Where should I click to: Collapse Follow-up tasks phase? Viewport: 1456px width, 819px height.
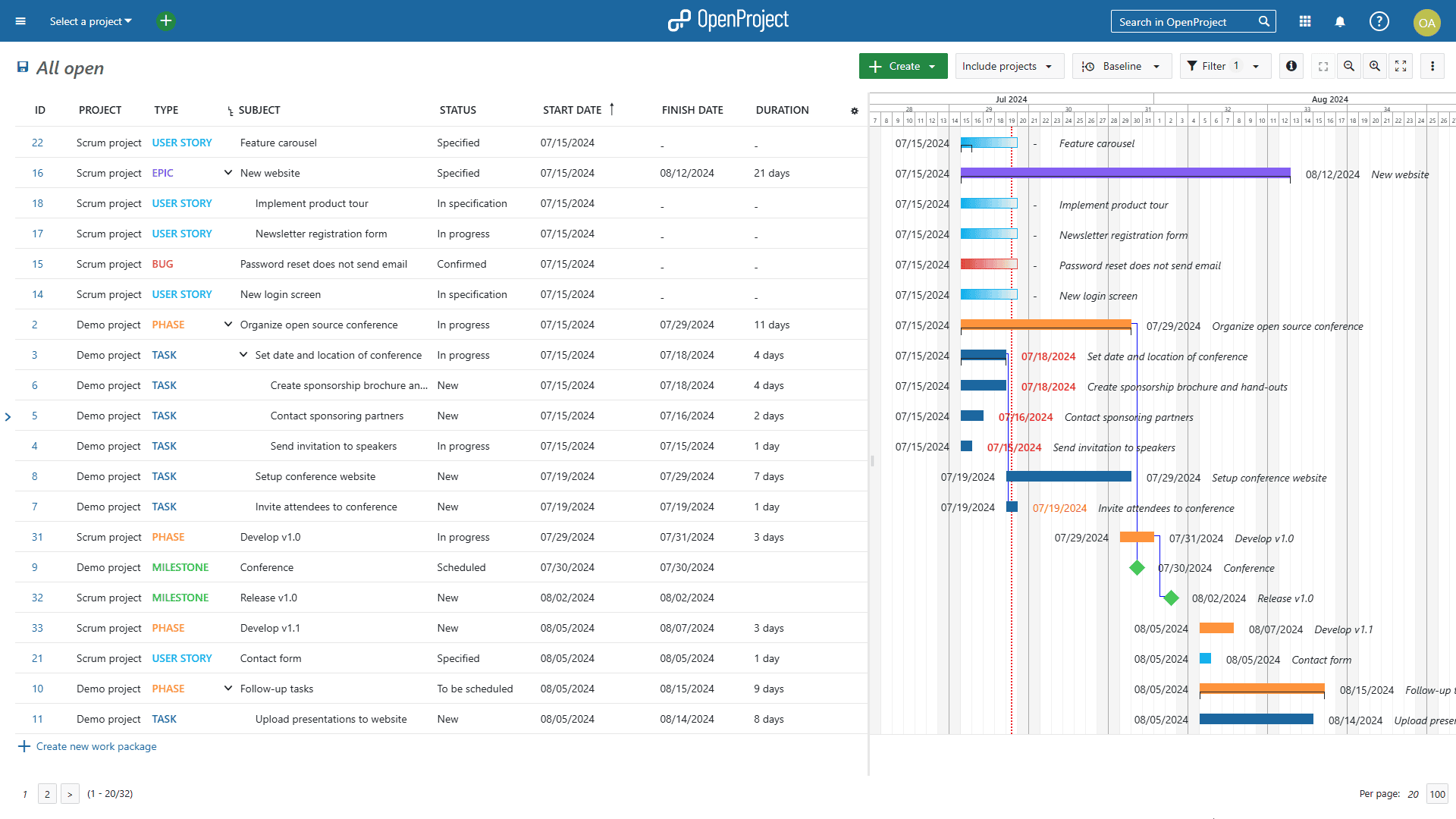(x=227, y=689)
